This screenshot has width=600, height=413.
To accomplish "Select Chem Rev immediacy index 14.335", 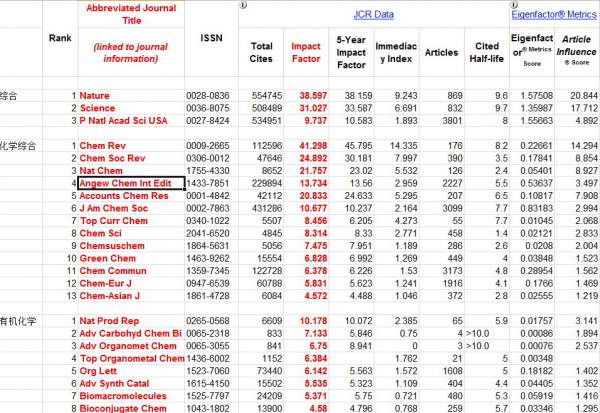I will [404, 146].
